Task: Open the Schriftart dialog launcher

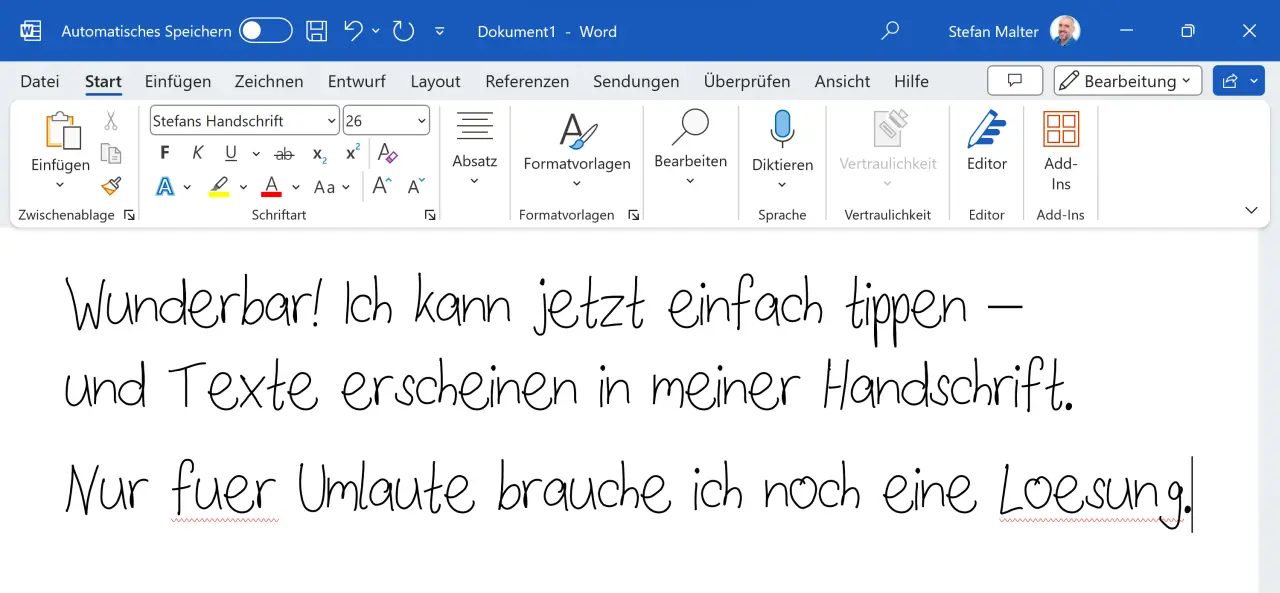Action: point(430,214)
